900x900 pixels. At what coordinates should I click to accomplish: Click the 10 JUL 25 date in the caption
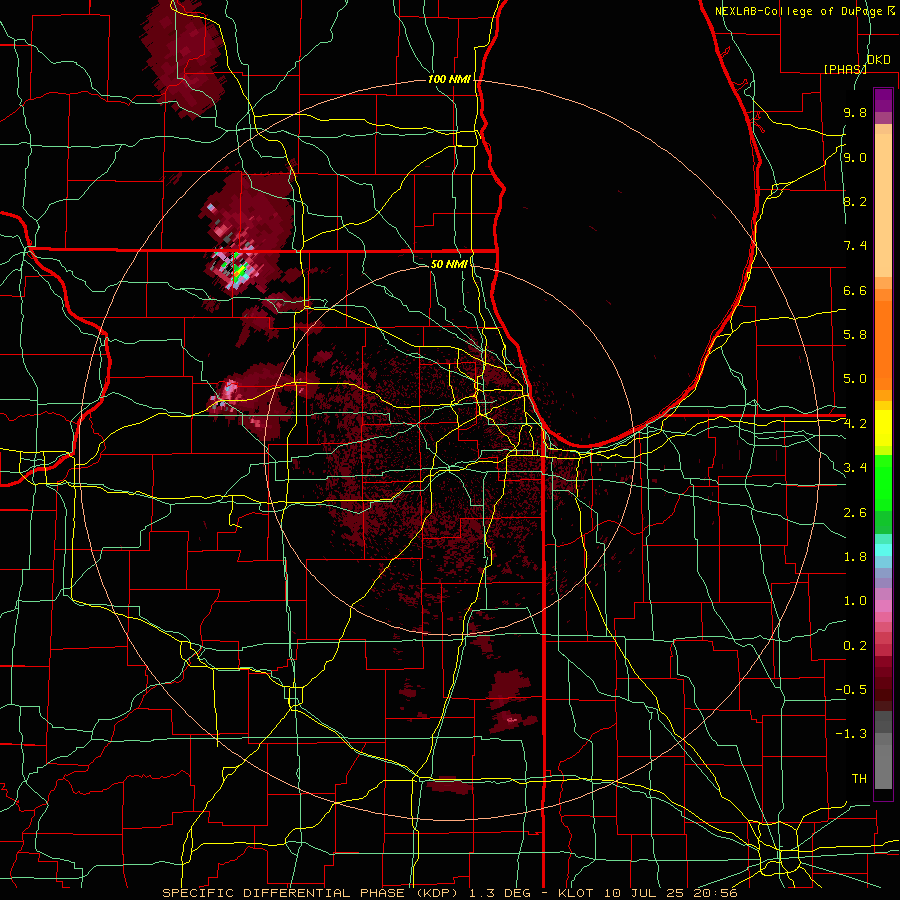point(642,893)
